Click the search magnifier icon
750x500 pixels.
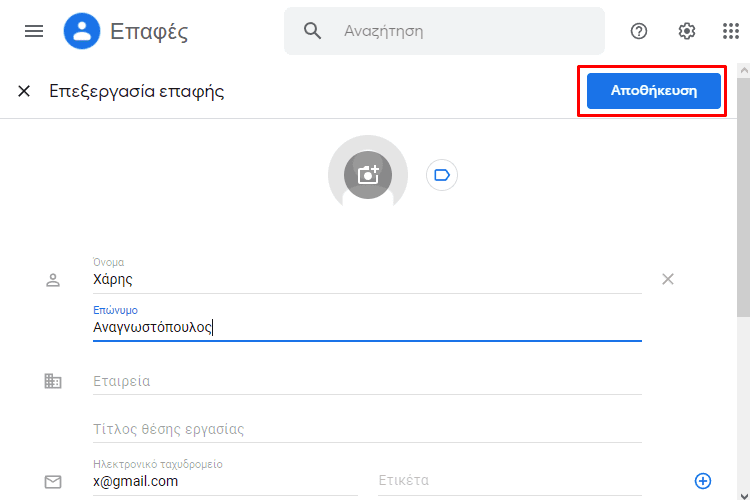312,31
